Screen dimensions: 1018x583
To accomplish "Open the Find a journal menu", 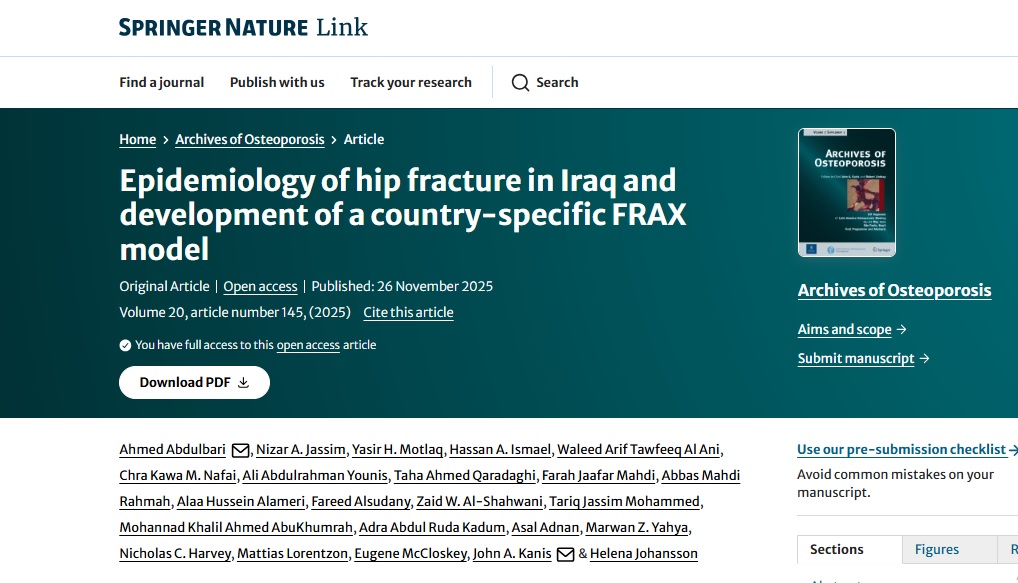I will 161,83.
